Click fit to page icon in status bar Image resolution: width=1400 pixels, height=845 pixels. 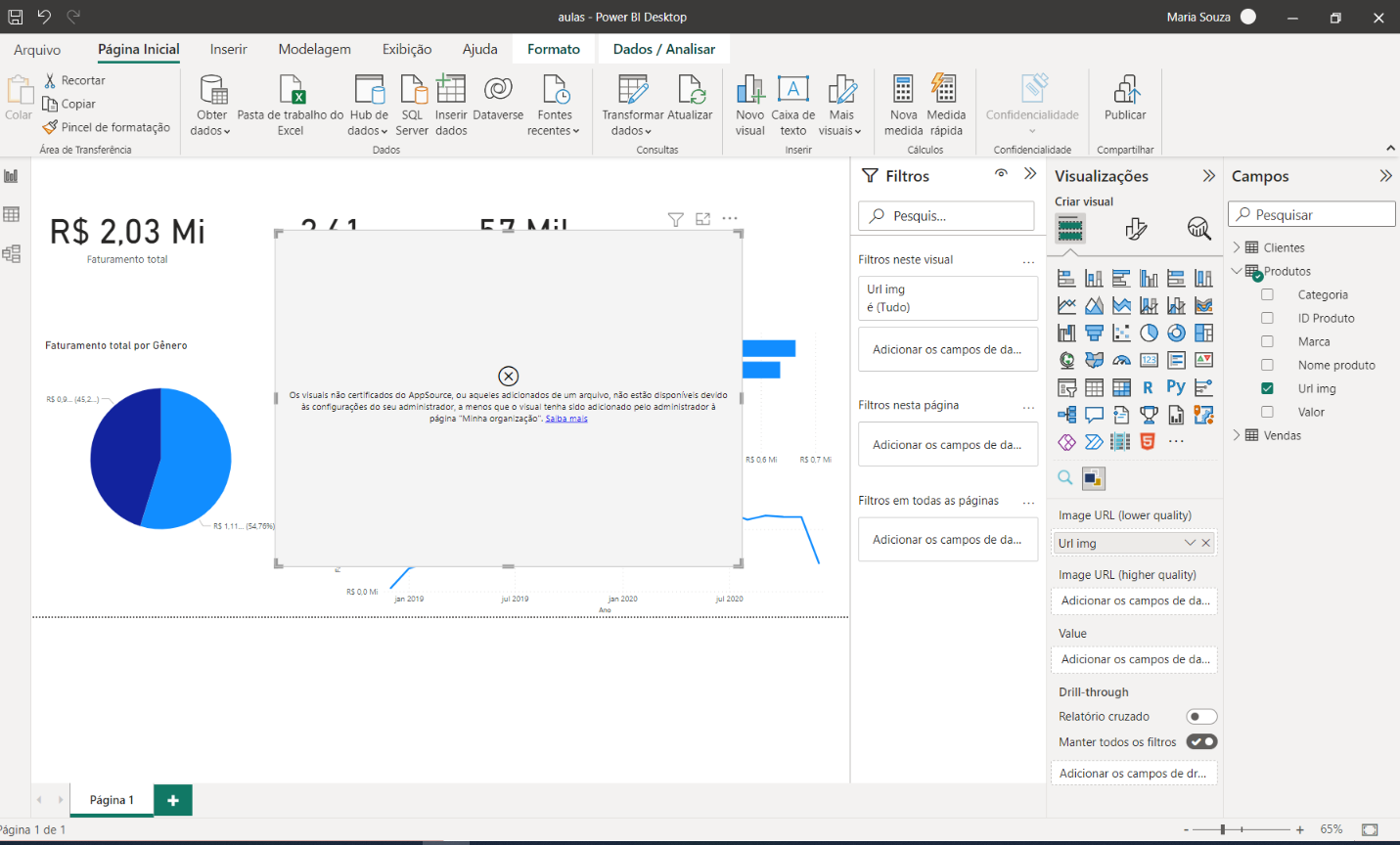click(1370, 829)
